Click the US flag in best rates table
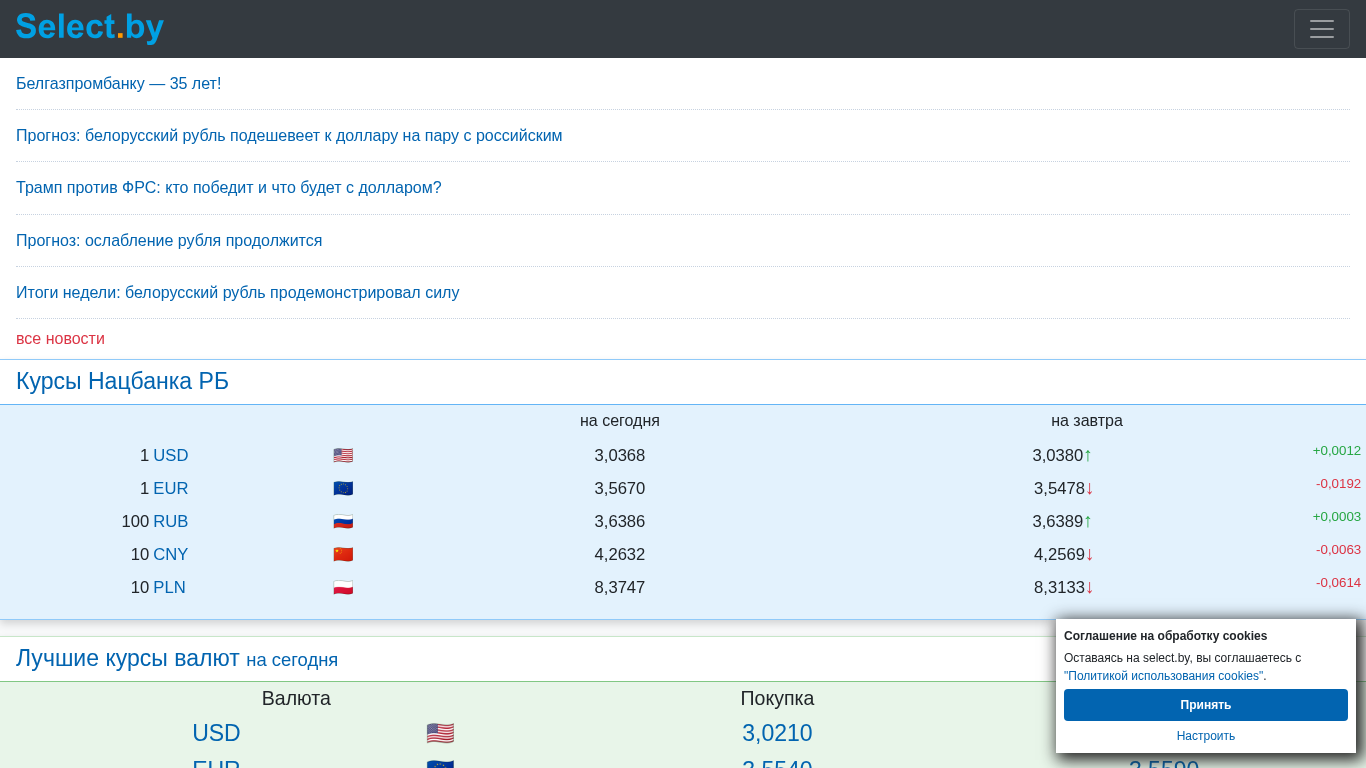1366x768 pixels. [x=440, y=733]
